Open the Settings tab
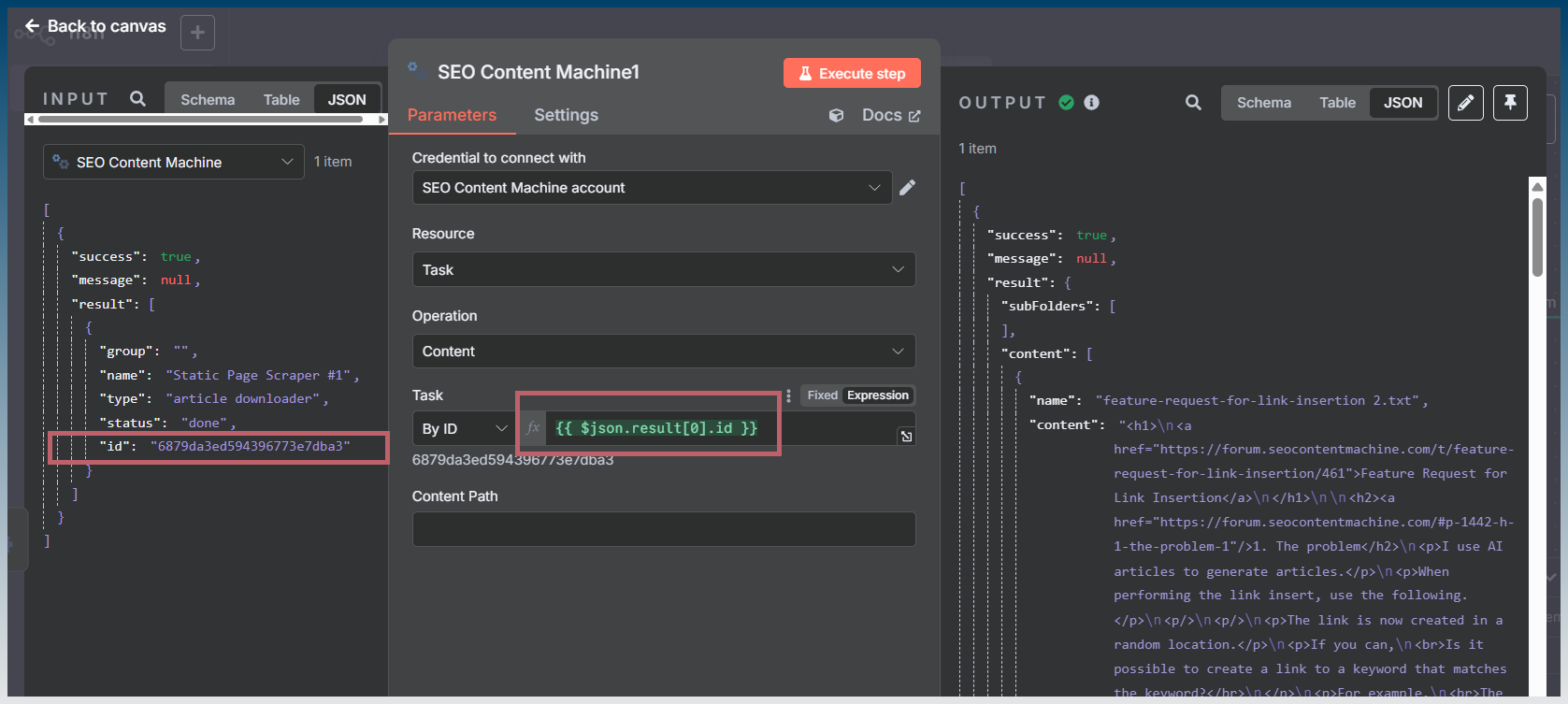 pyautogui.click(x=566, y=115)
